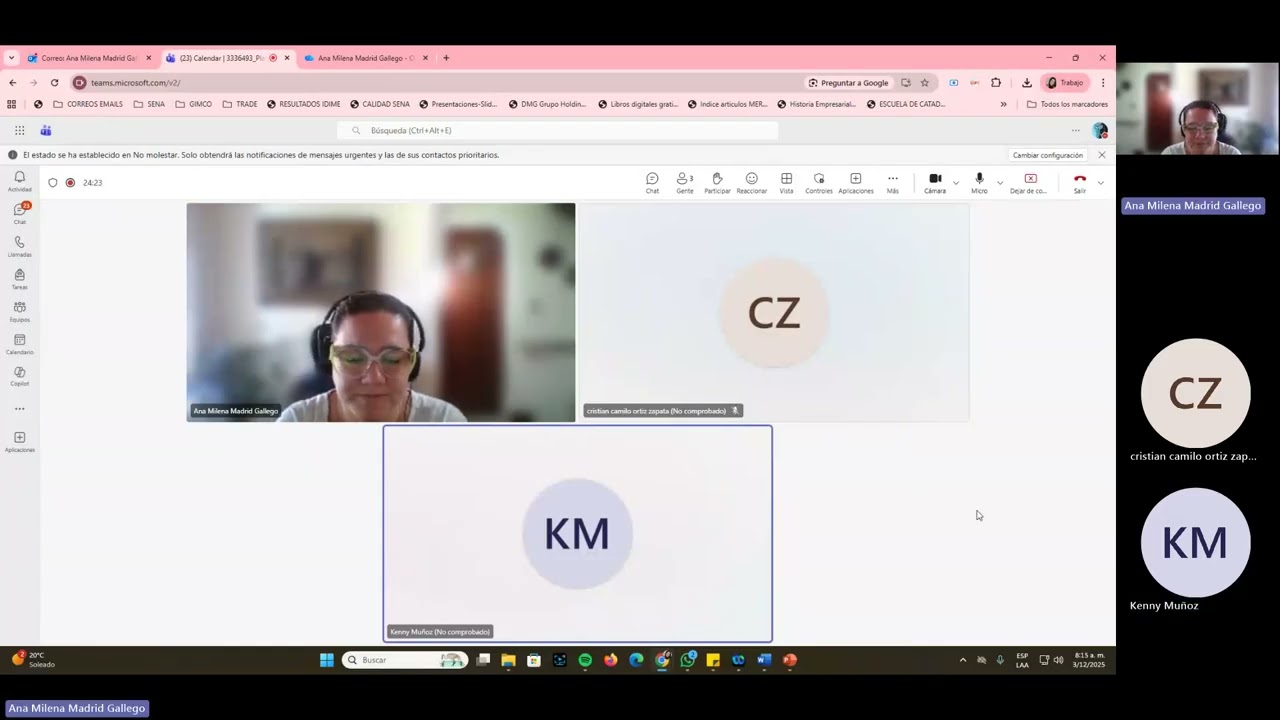
Task: Dismiss the No molestar notification banner
Action: 1102,155
